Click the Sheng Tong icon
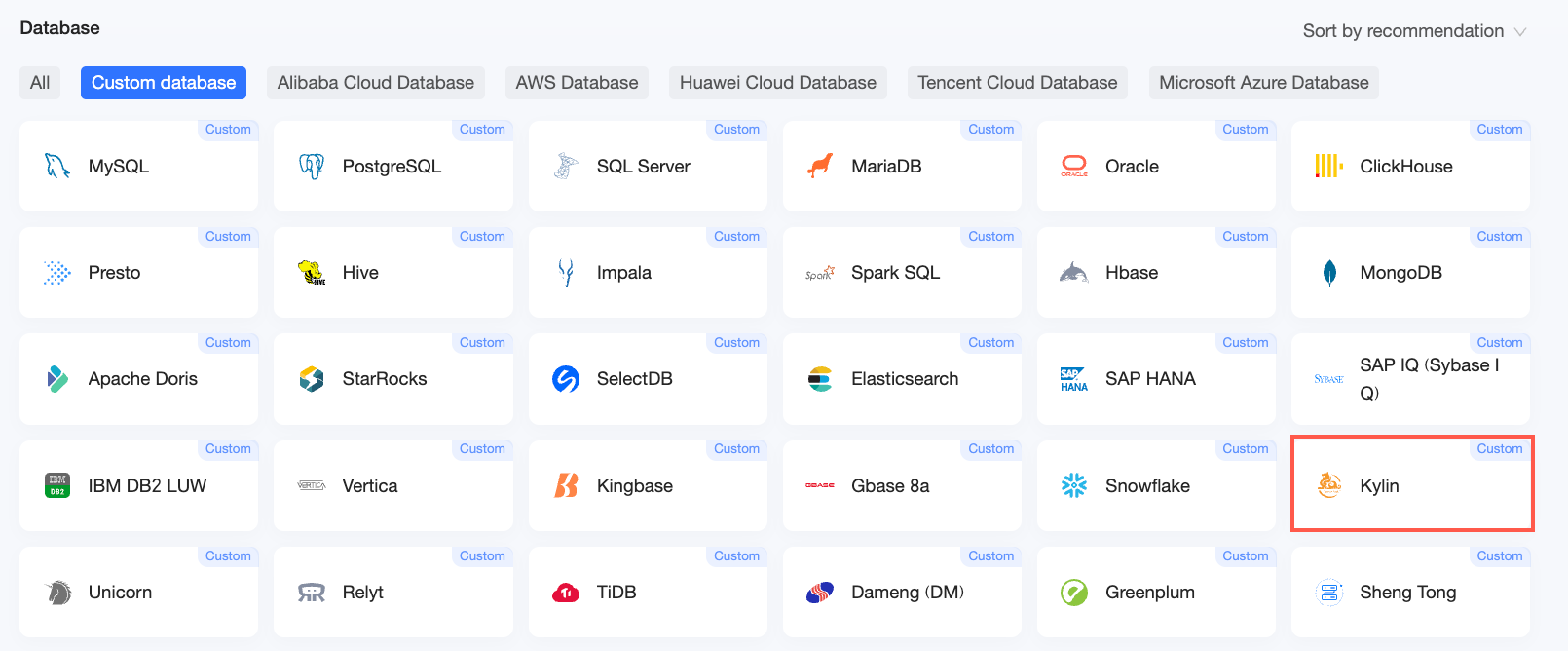 1329,592
